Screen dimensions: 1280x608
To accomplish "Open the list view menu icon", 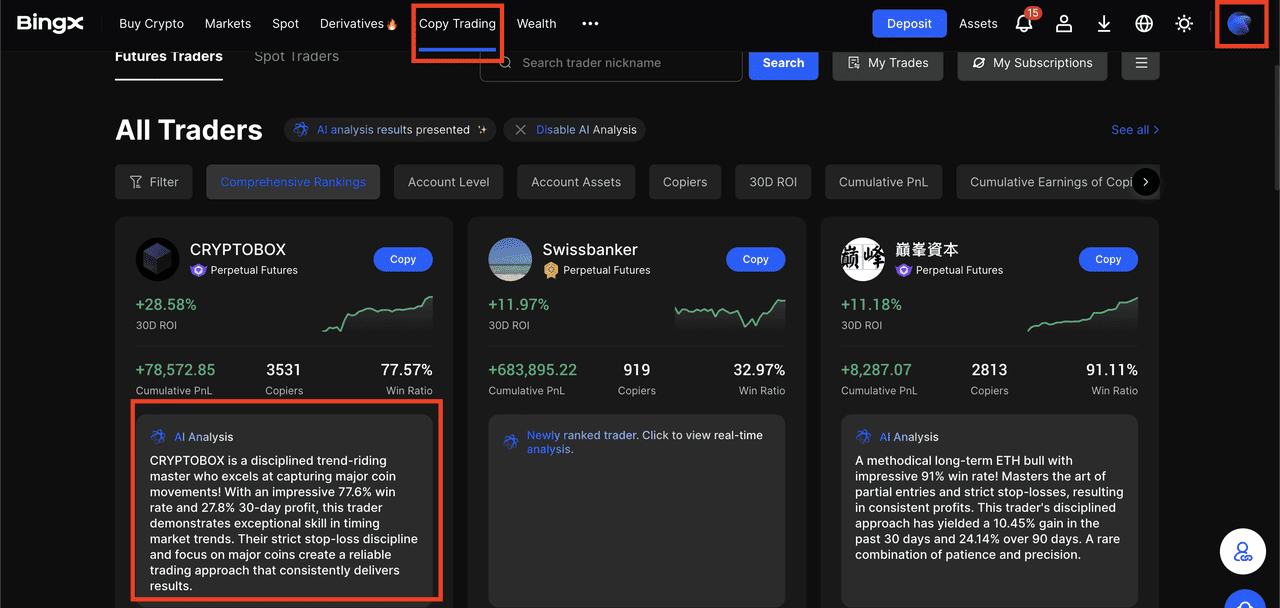I will [x=1140, y=63].
